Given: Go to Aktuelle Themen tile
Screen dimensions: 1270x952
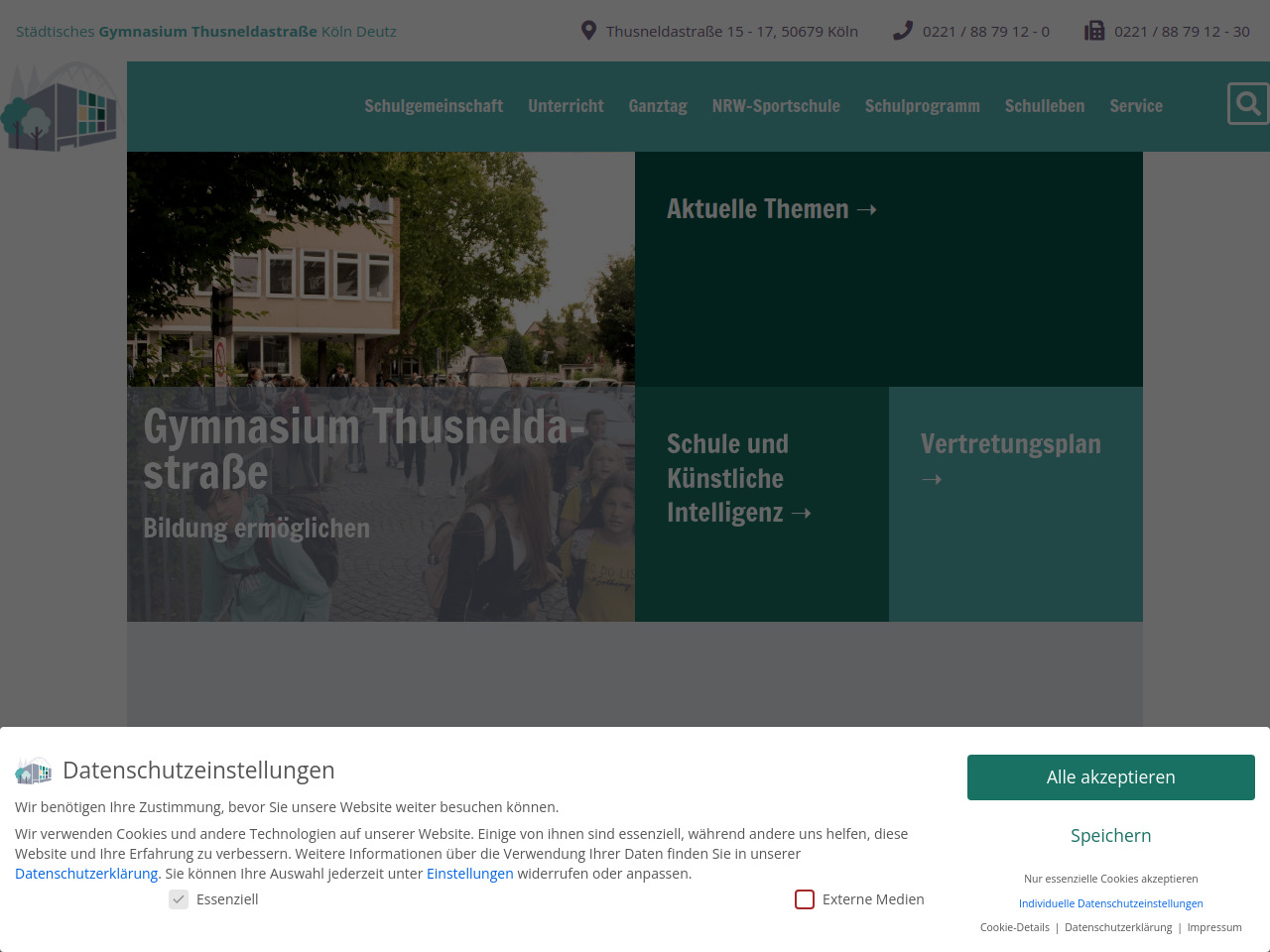Looking at the screenshot, I should click(x=771, y=209).
